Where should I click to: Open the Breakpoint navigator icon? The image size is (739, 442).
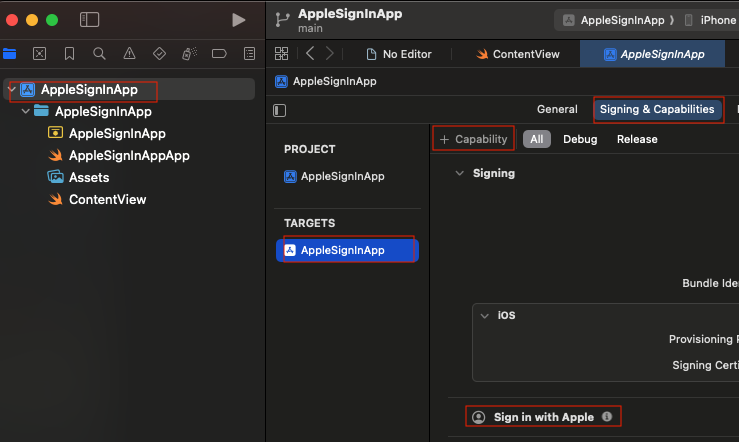click(219, 54)
